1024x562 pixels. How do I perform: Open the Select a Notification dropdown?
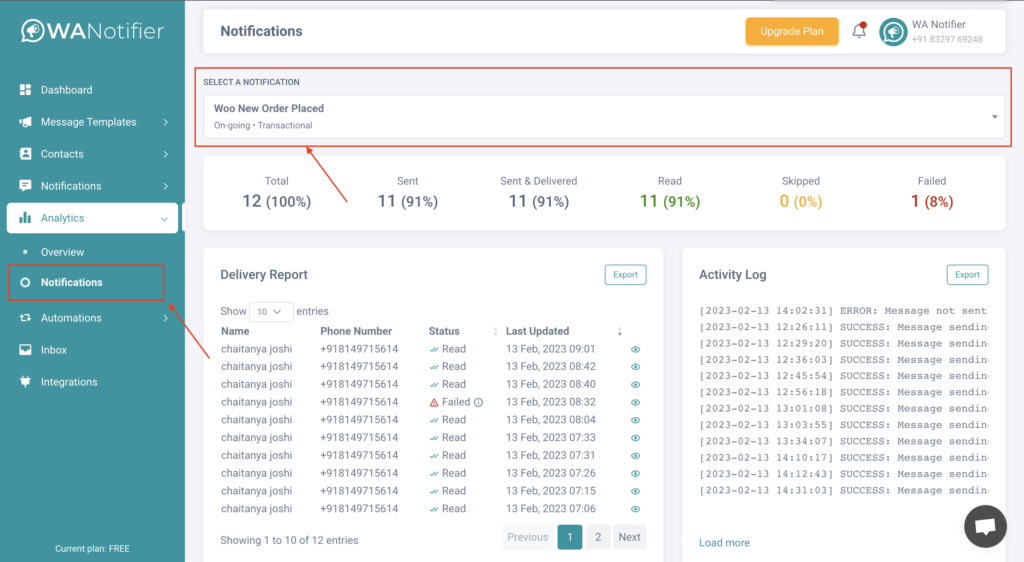point(604,116)
